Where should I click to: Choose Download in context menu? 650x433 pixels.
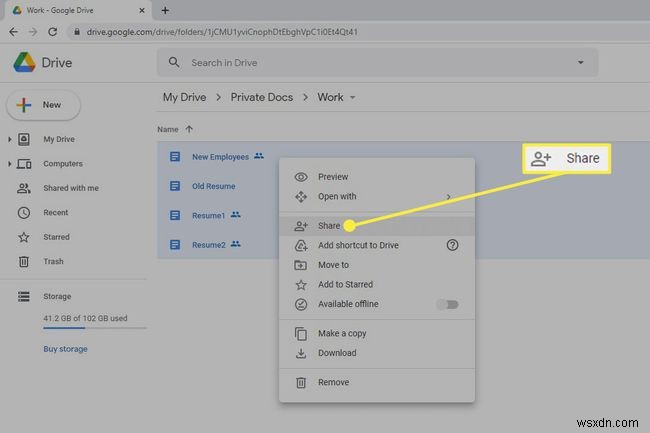pos(377,353)
